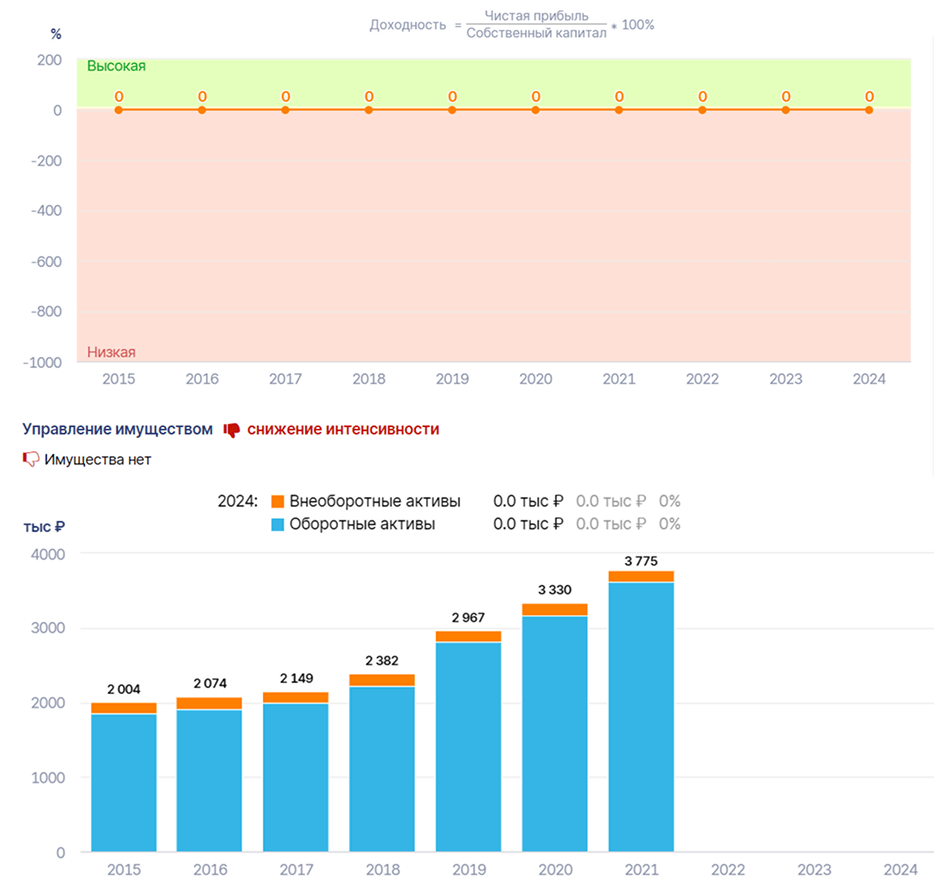Select the 2018 data point on profitability line
934x896 pixels.
tap(369, 110)
